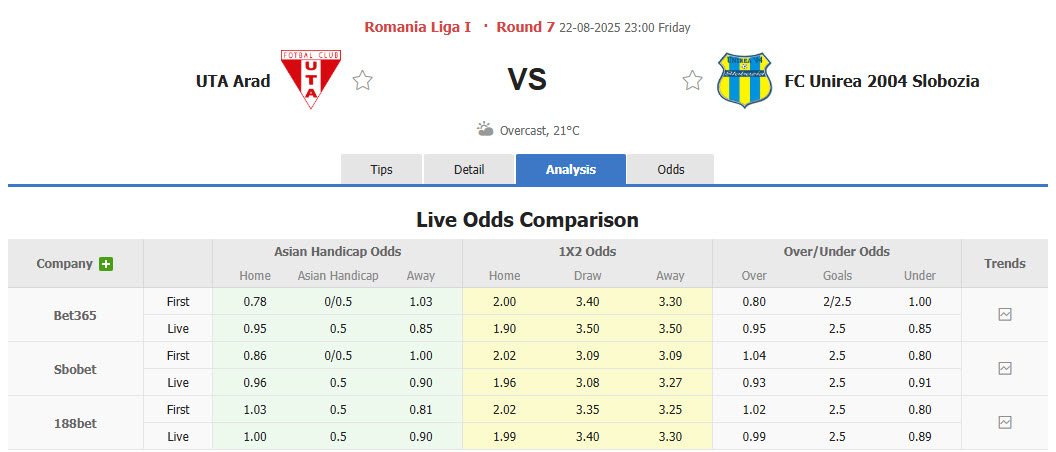Open the Romania Liga I league link
1056x452 pixels.
[x=417, y=27]
